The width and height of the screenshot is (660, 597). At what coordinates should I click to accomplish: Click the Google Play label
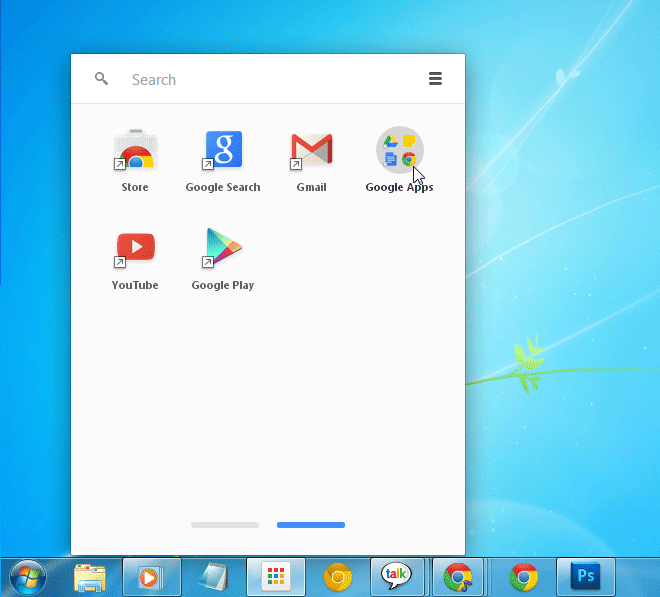[223, 285]
